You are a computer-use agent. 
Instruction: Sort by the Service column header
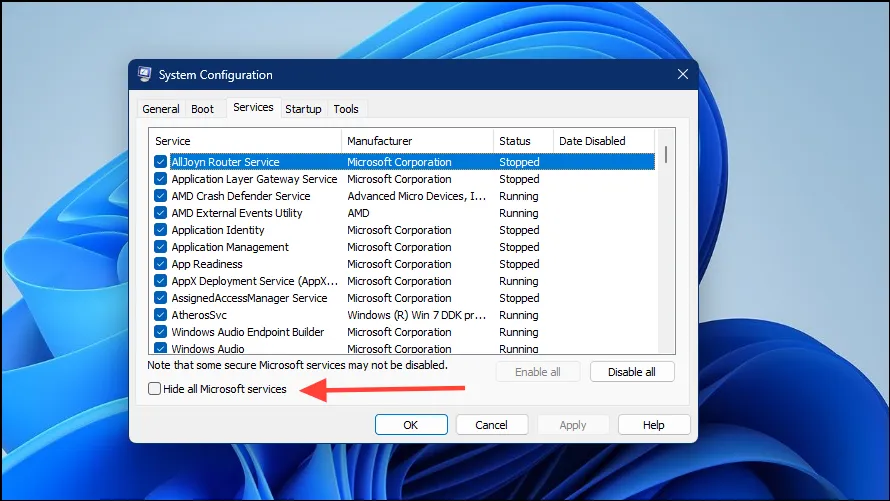click(245, 141)
